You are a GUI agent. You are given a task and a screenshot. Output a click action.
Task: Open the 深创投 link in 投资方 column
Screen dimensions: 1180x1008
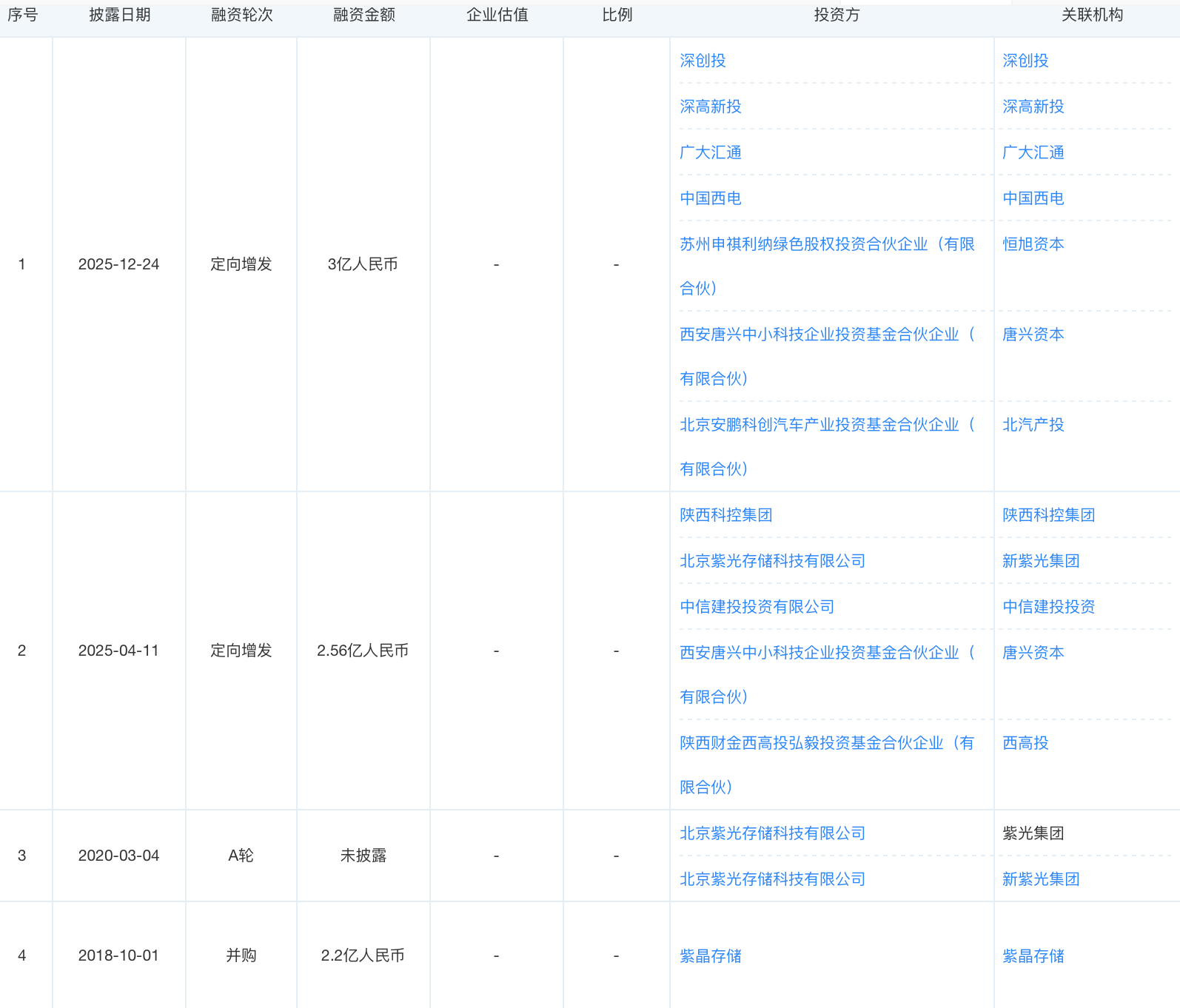click(703, 61)
